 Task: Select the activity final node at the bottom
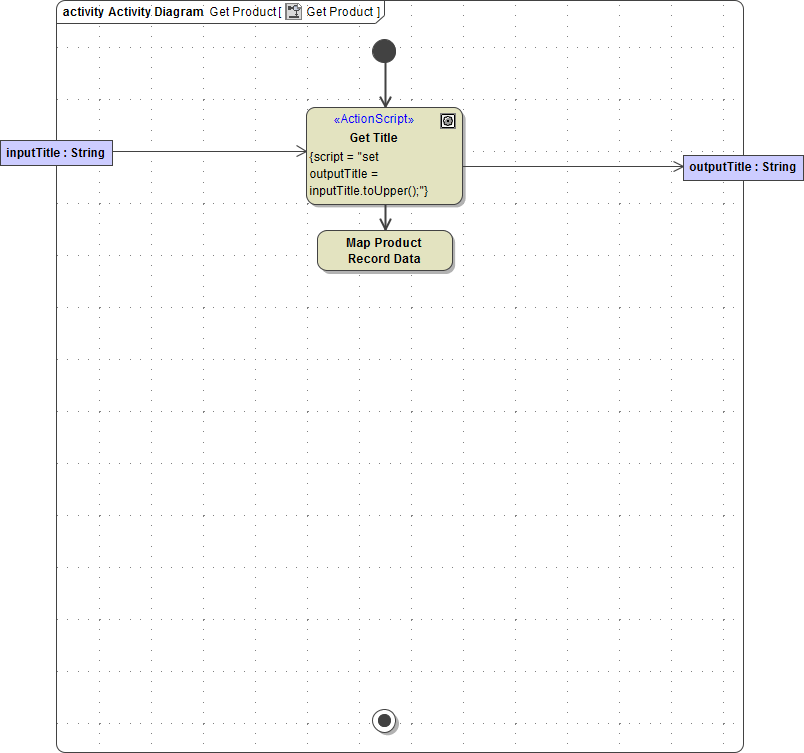(384, 720)
